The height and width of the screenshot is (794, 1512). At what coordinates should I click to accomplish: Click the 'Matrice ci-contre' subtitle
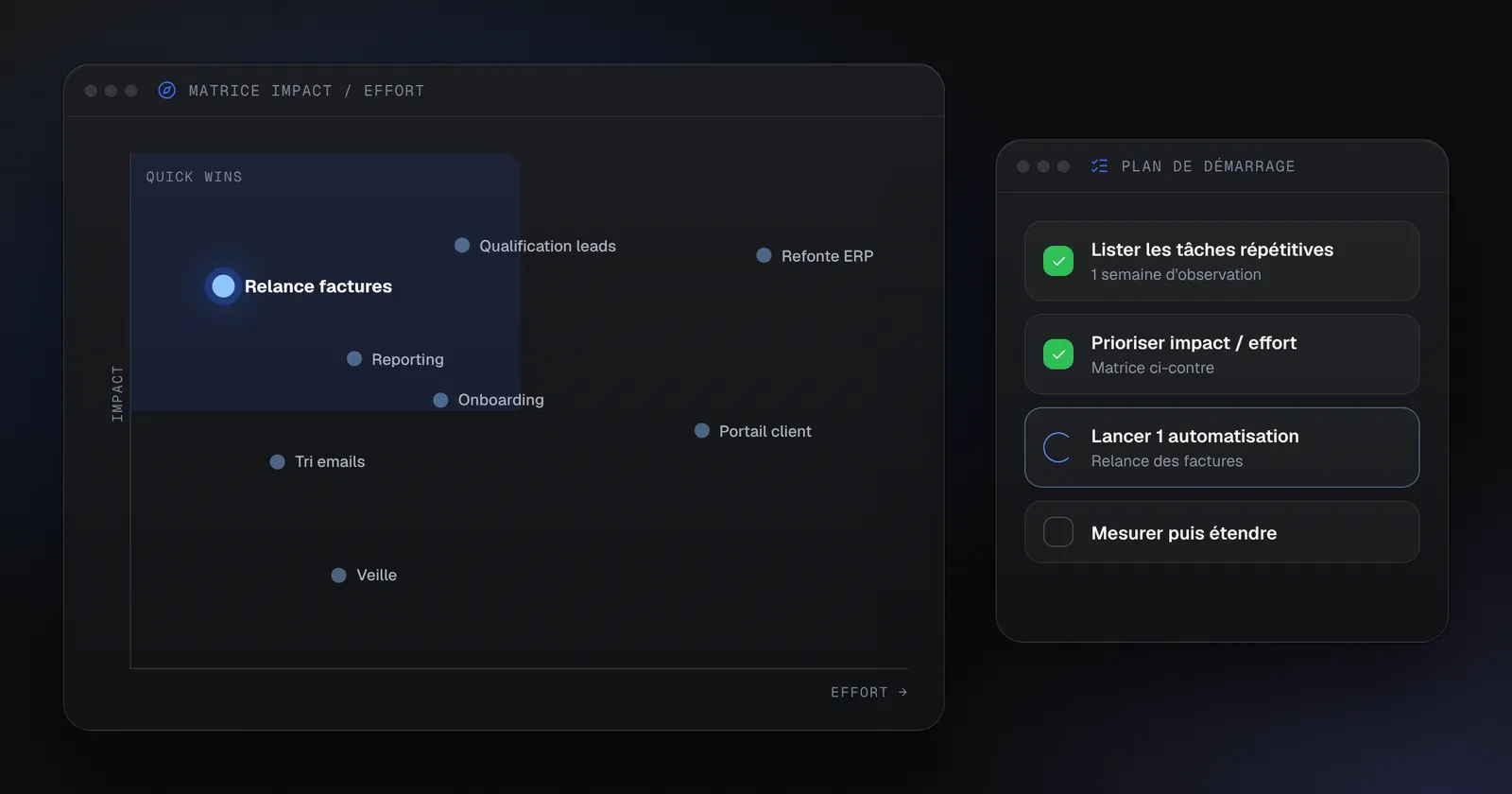pyautogui.click(x=1152, y=368)
